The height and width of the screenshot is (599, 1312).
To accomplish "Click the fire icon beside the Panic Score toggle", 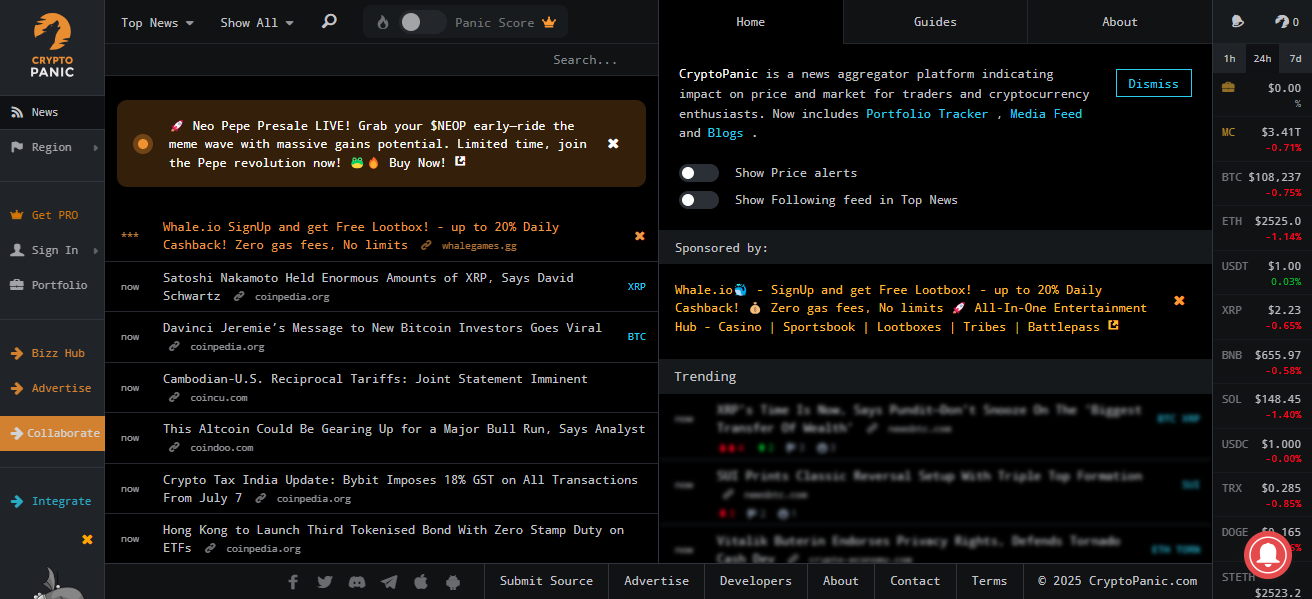I will tap(383, 22).
